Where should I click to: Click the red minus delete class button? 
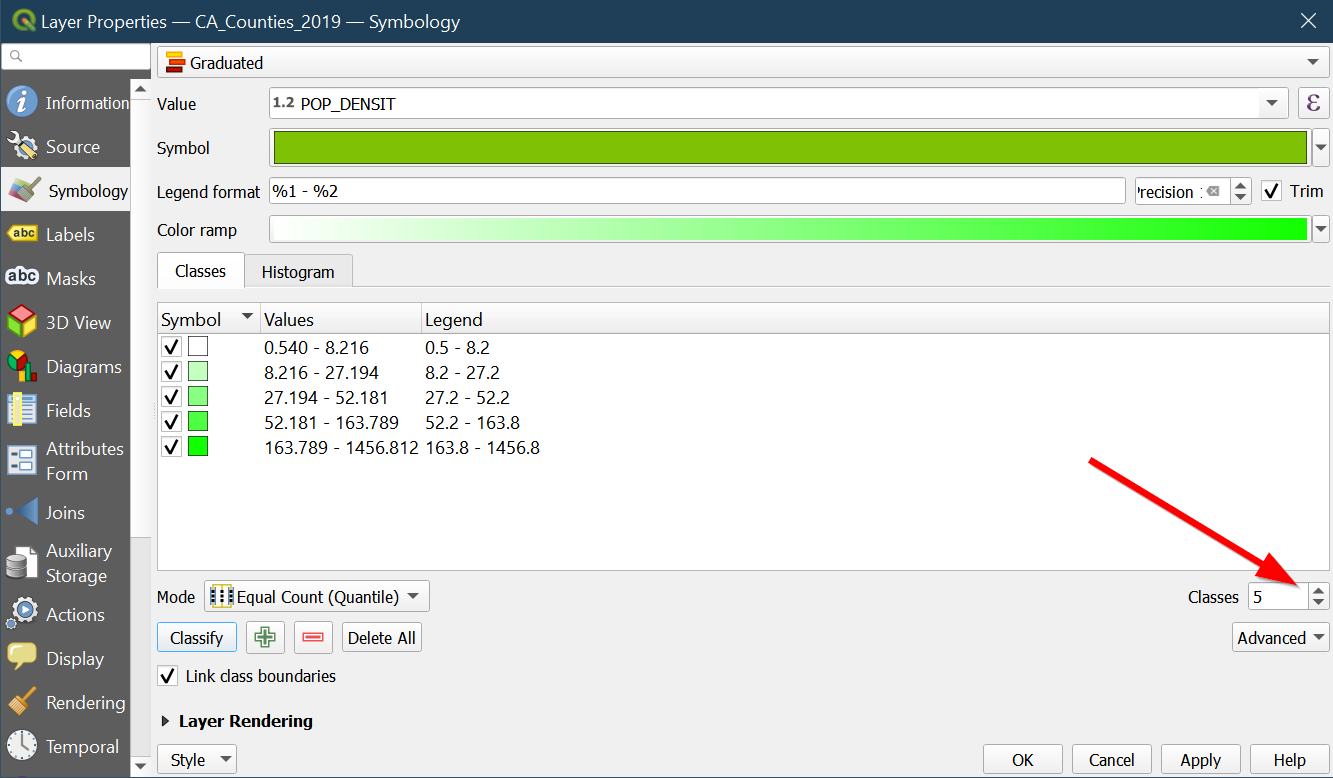(x=313, y=638)
